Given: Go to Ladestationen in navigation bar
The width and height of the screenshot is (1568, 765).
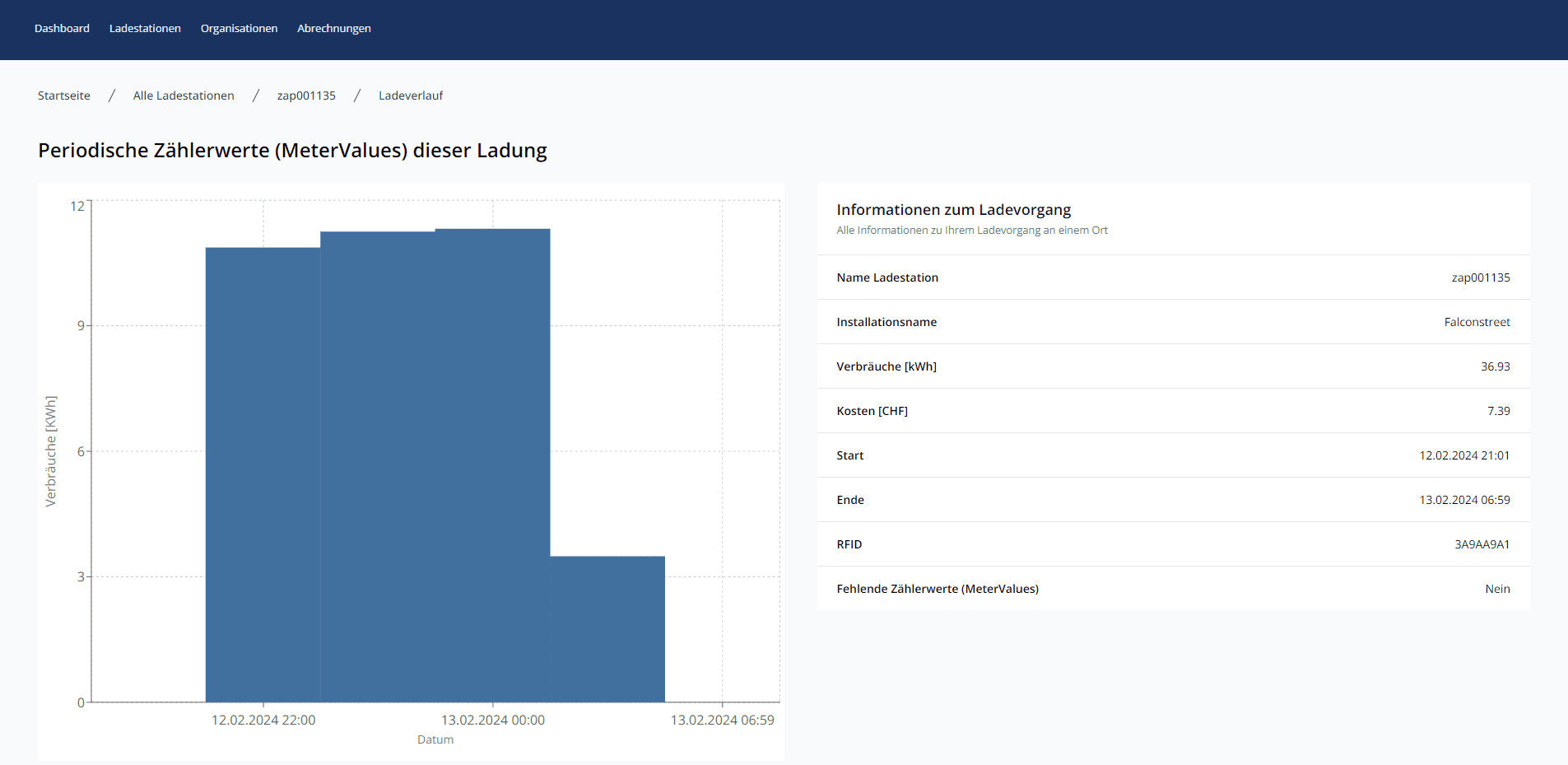Looking at the screenshot, I should [145, 28].
